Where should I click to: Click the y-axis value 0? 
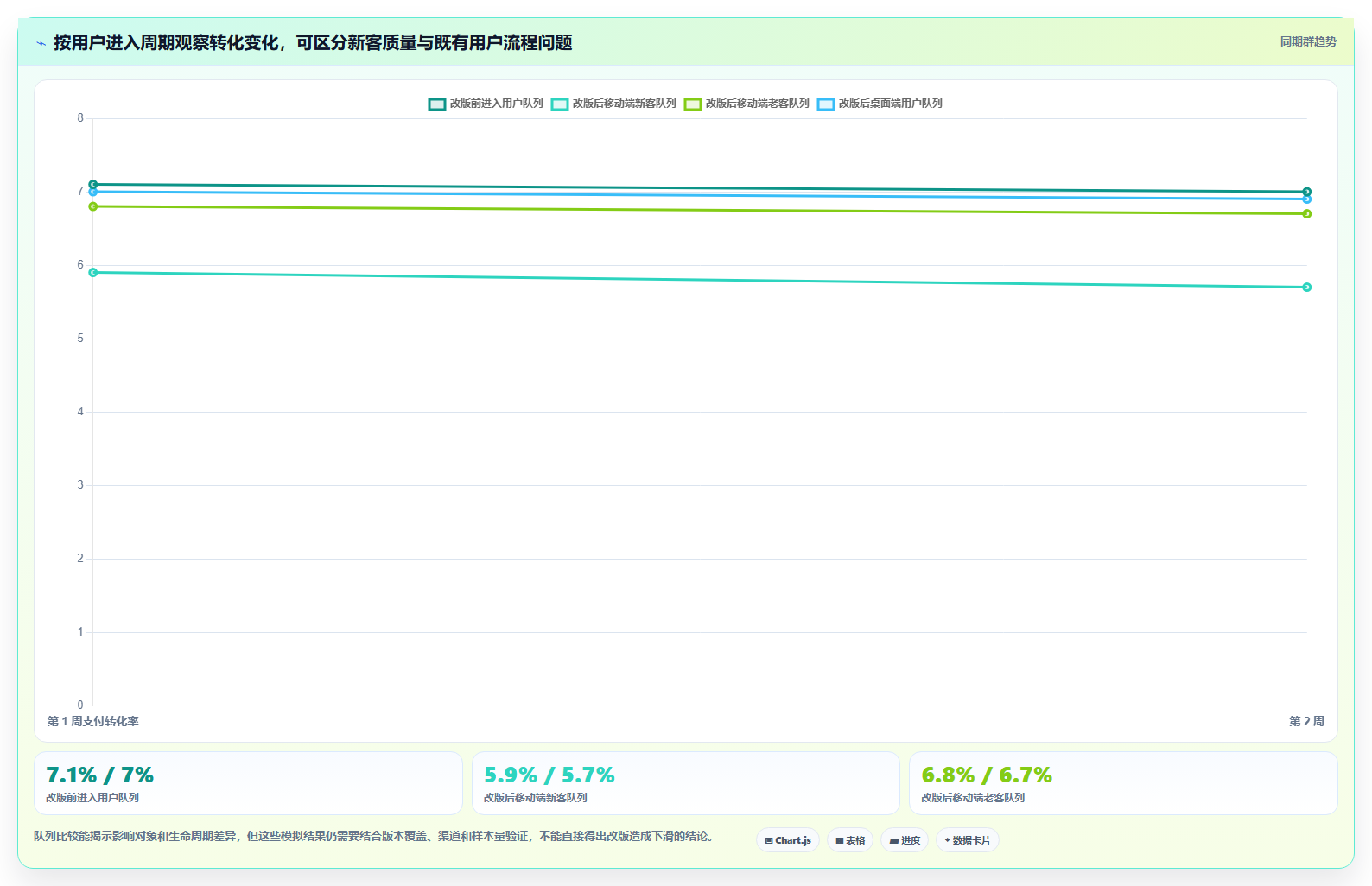80,706
